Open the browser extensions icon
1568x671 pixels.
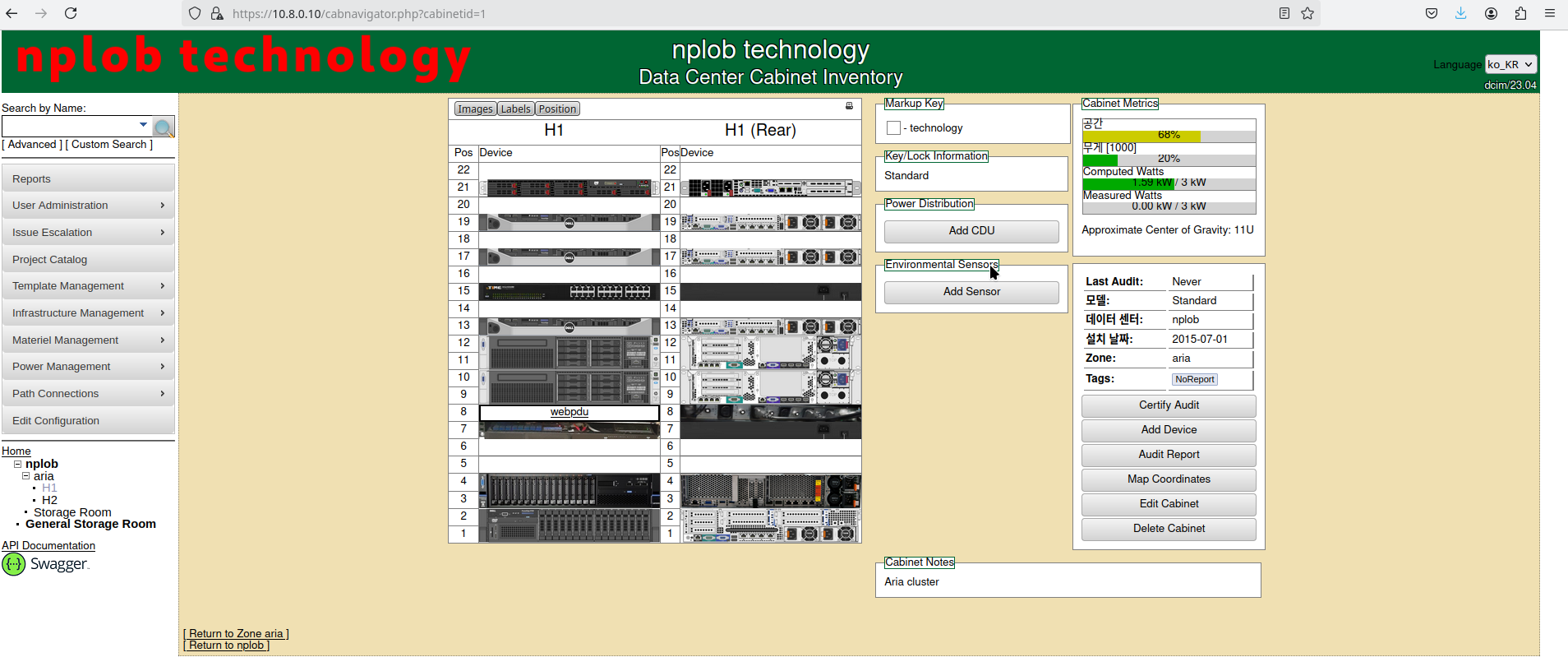1520,13
